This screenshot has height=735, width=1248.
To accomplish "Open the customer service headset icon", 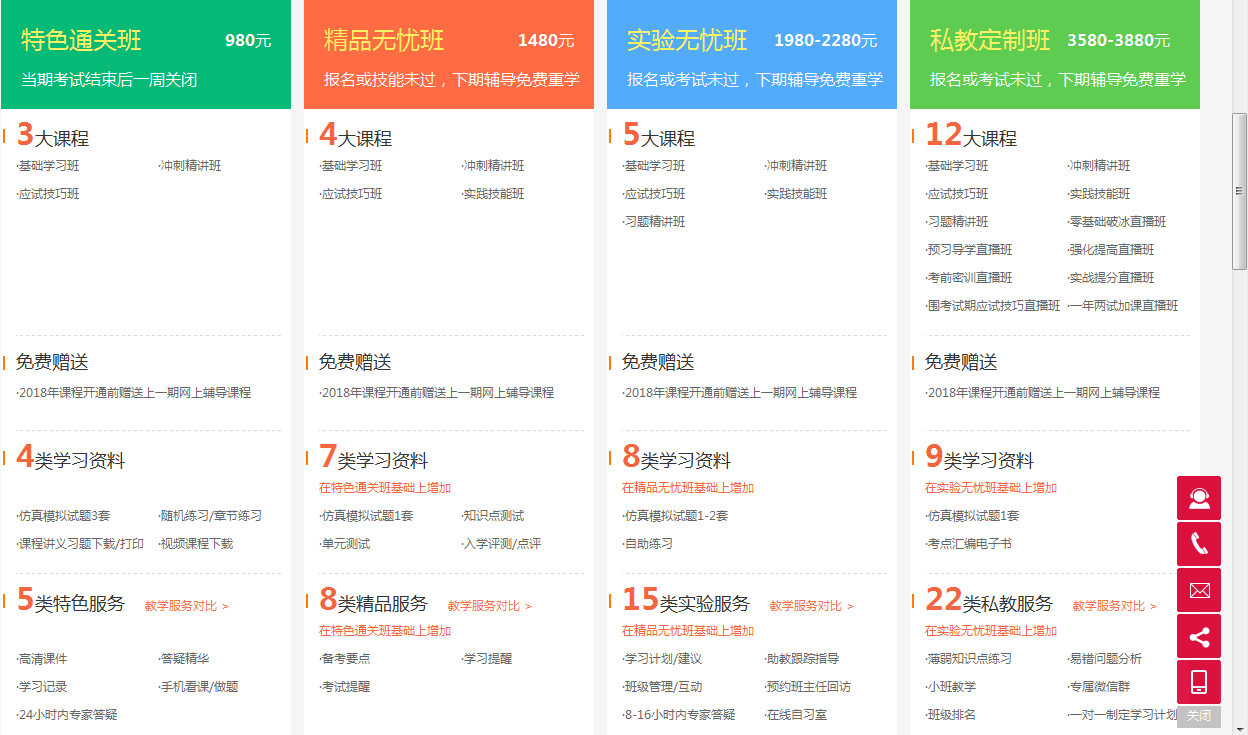I will (x=1198, y=497).
